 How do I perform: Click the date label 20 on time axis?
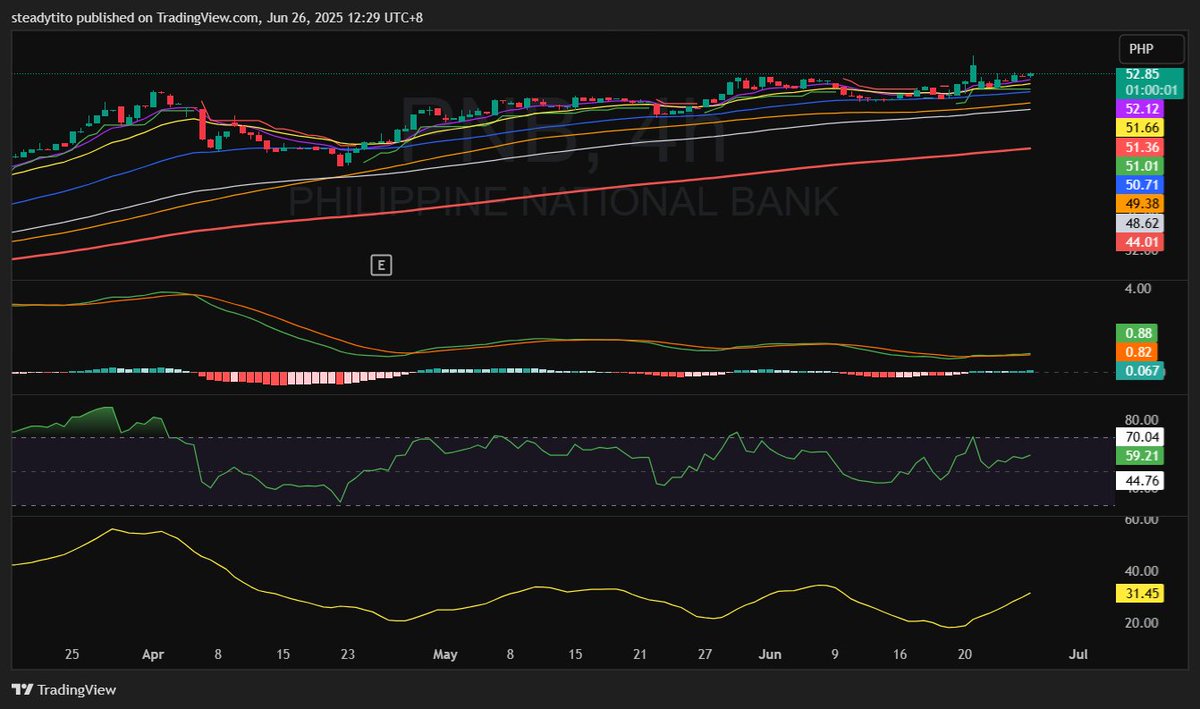click(965, 654)
